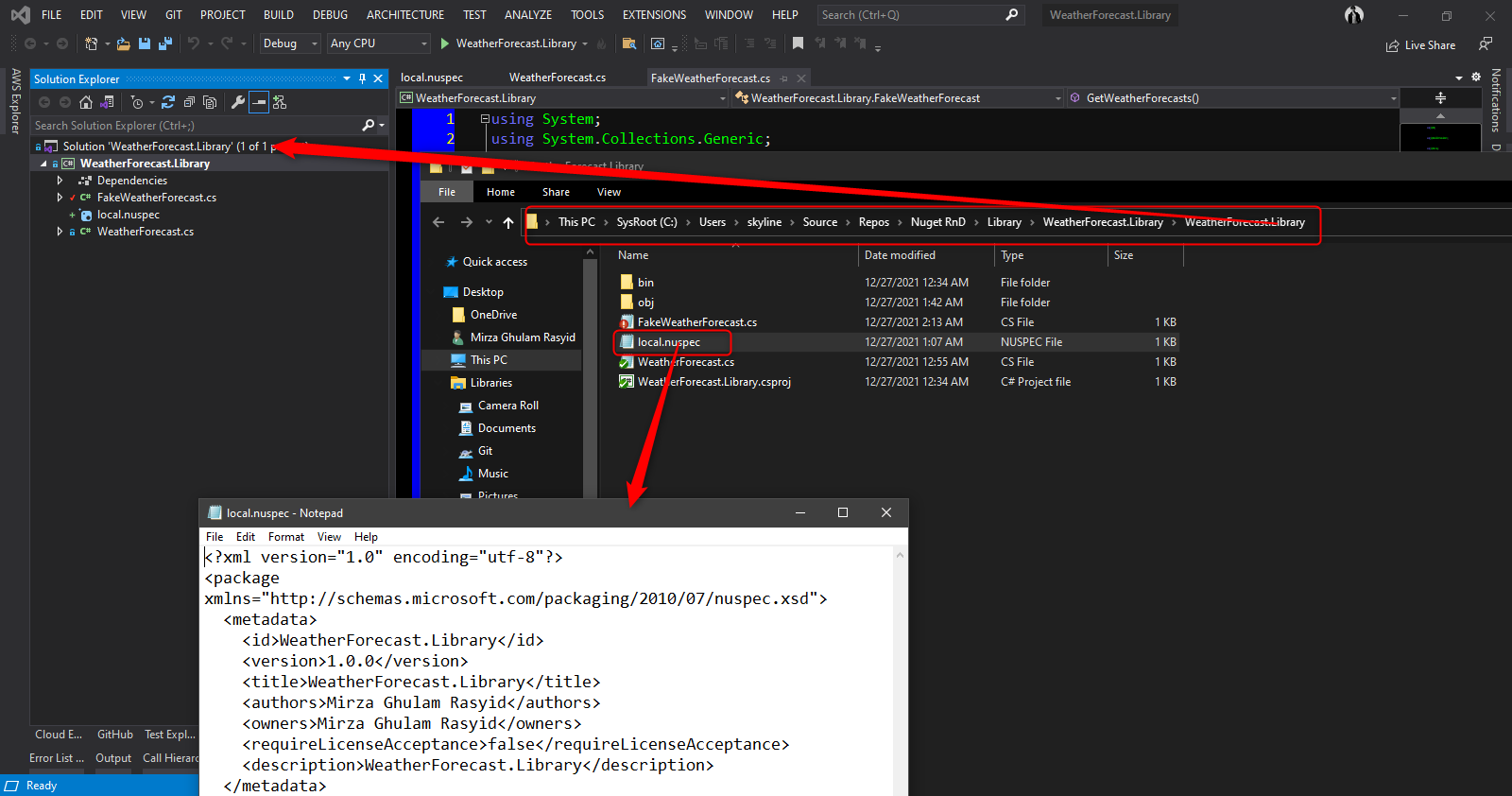1512x796 pixels.
Task: Expand the Dependencies node
Action: (x=60, y=181)
